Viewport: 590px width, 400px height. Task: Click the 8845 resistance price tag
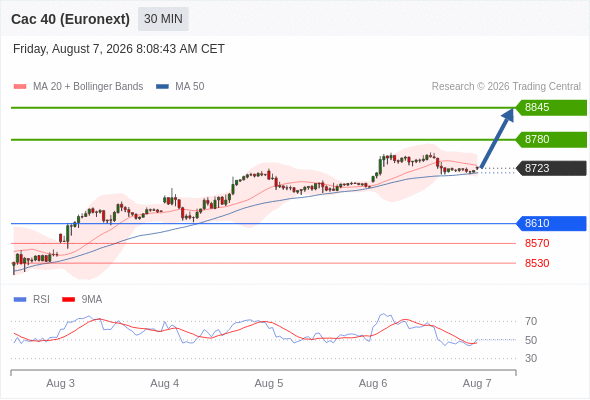point(551,108)
